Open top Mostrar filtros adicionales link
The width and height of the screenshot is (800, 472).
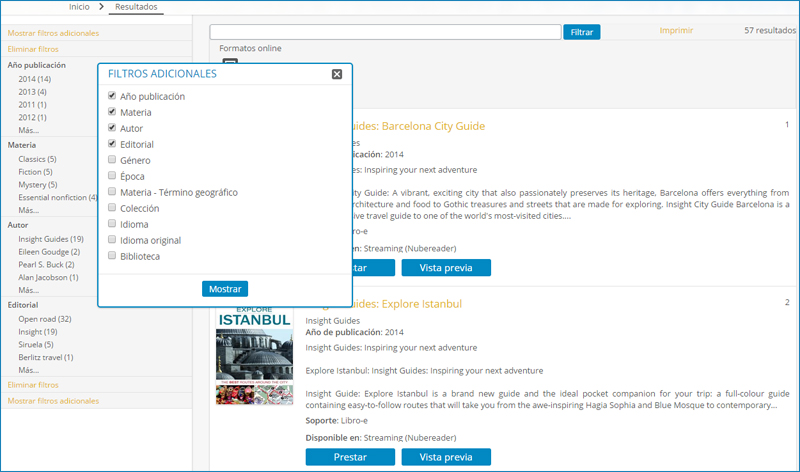(x=53, y=33)
